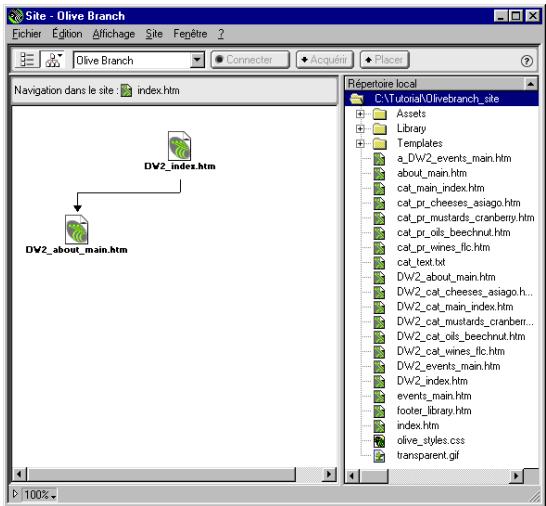The width and height of the screenshot is (546, 506).
Task: Switch to Site Map view icon
Action: pos(53,60)
